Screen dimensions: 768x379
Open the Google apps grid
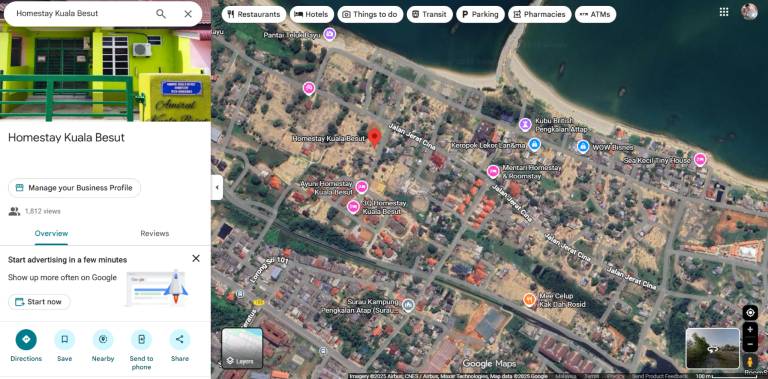724,12
